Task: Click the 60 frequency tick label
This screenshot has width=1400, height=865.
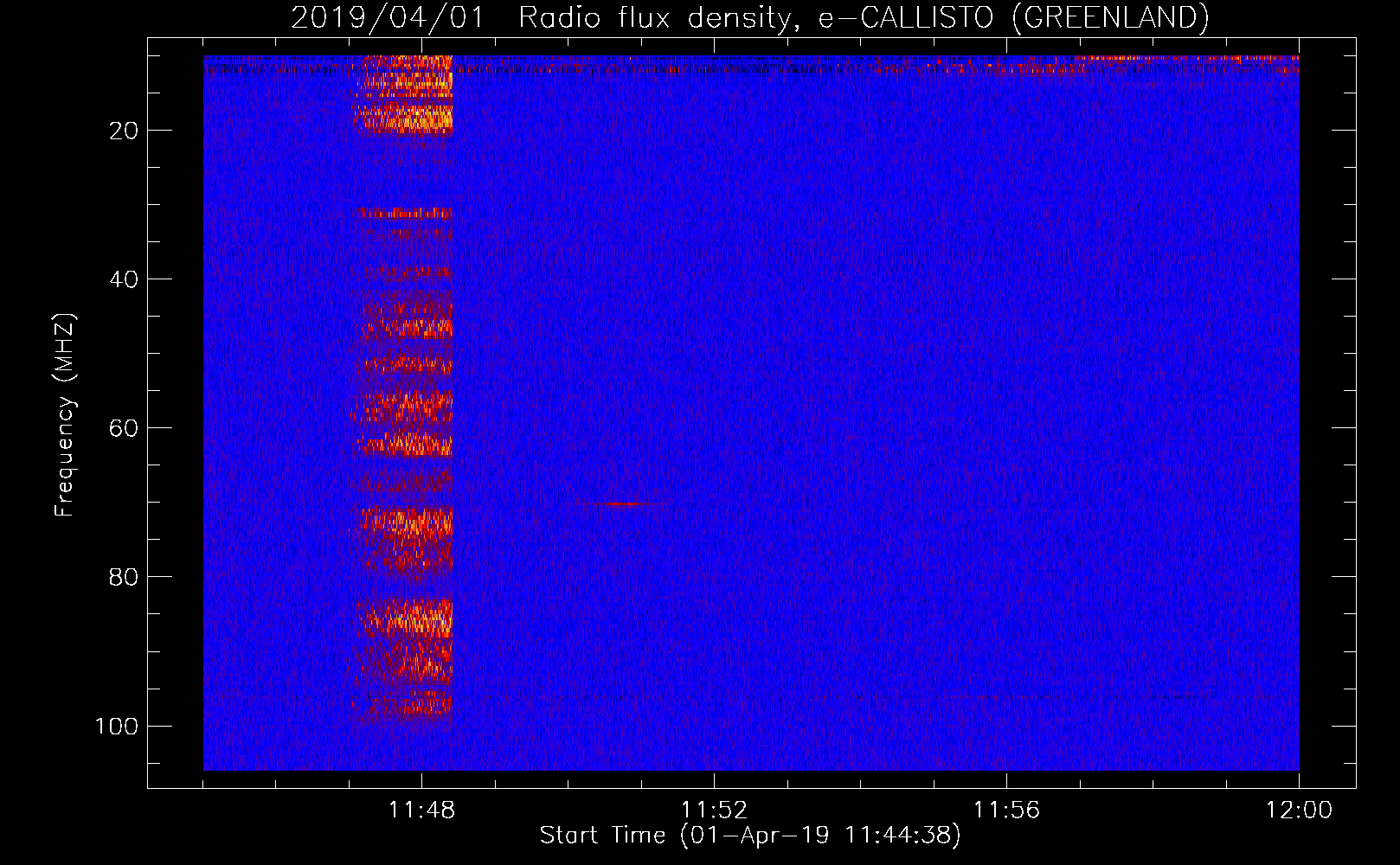Action: (123, 428)
